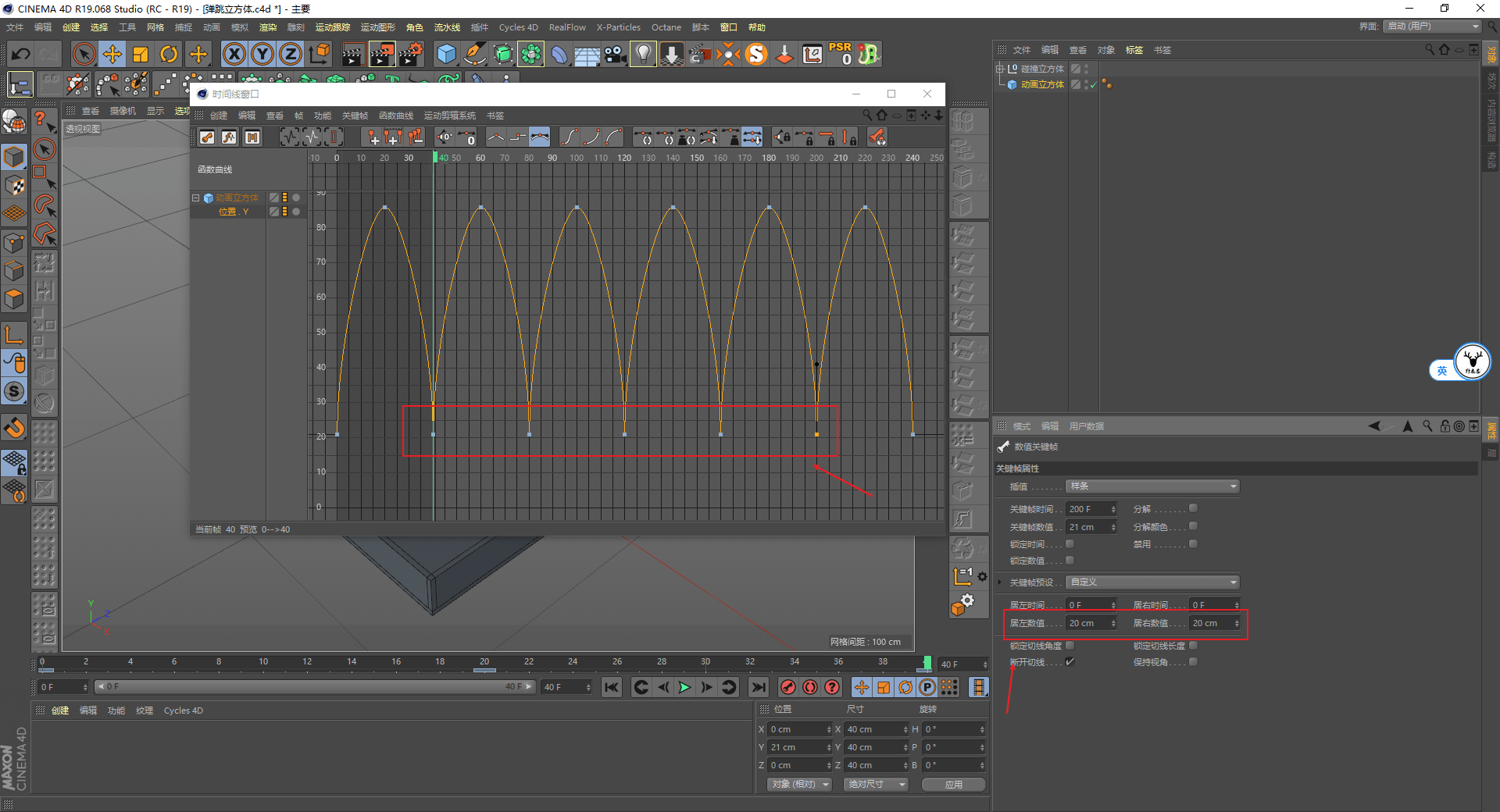Enable the 锁定切线角度 checkbox
Screen dimensions: 1500x812
[1070, 646]
